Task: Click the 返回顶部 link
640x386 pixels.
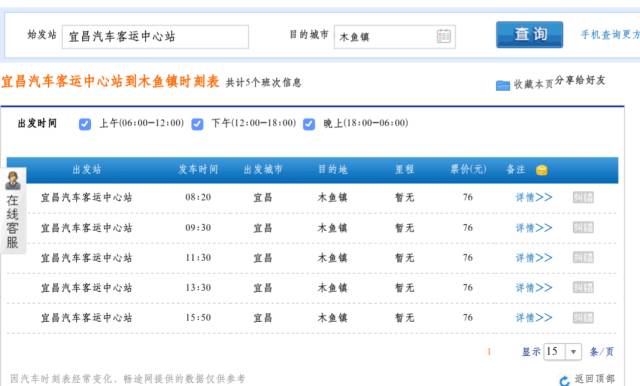Action: coord(595,379)
